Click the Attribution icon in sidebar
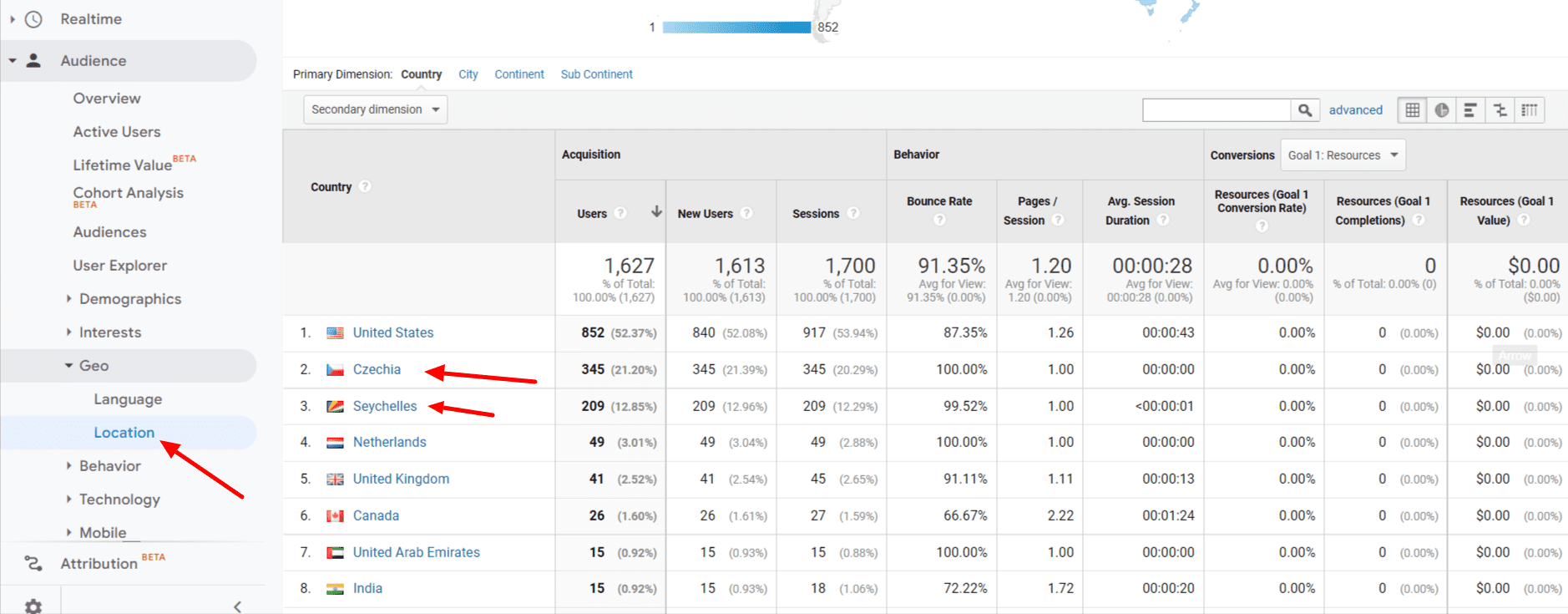This screenshot has height=614, width=1568. (33, 563)
